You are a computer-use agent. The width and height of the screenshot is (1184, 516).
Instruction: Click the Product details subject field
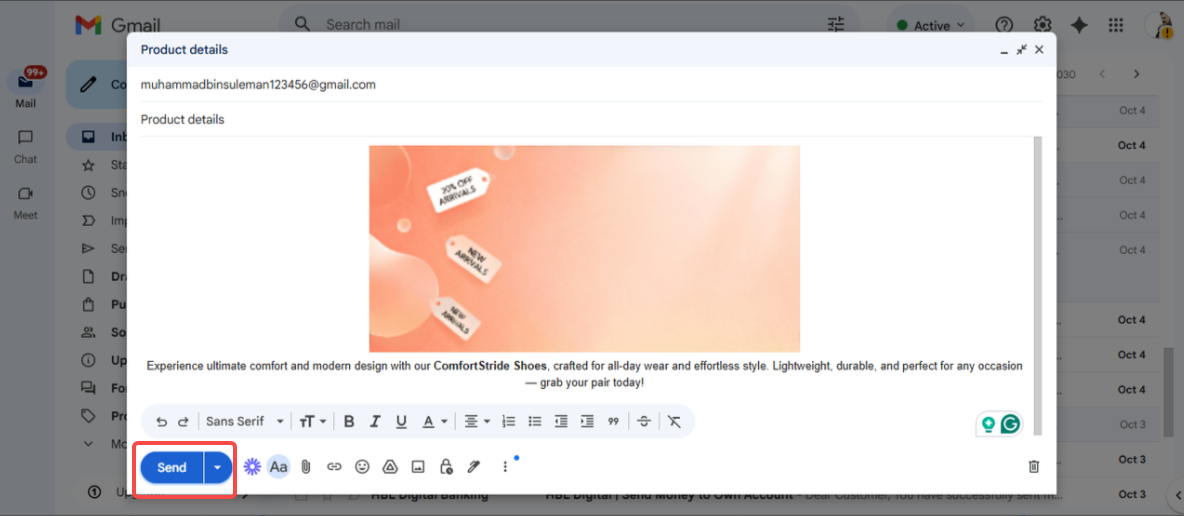pos(592,119)
